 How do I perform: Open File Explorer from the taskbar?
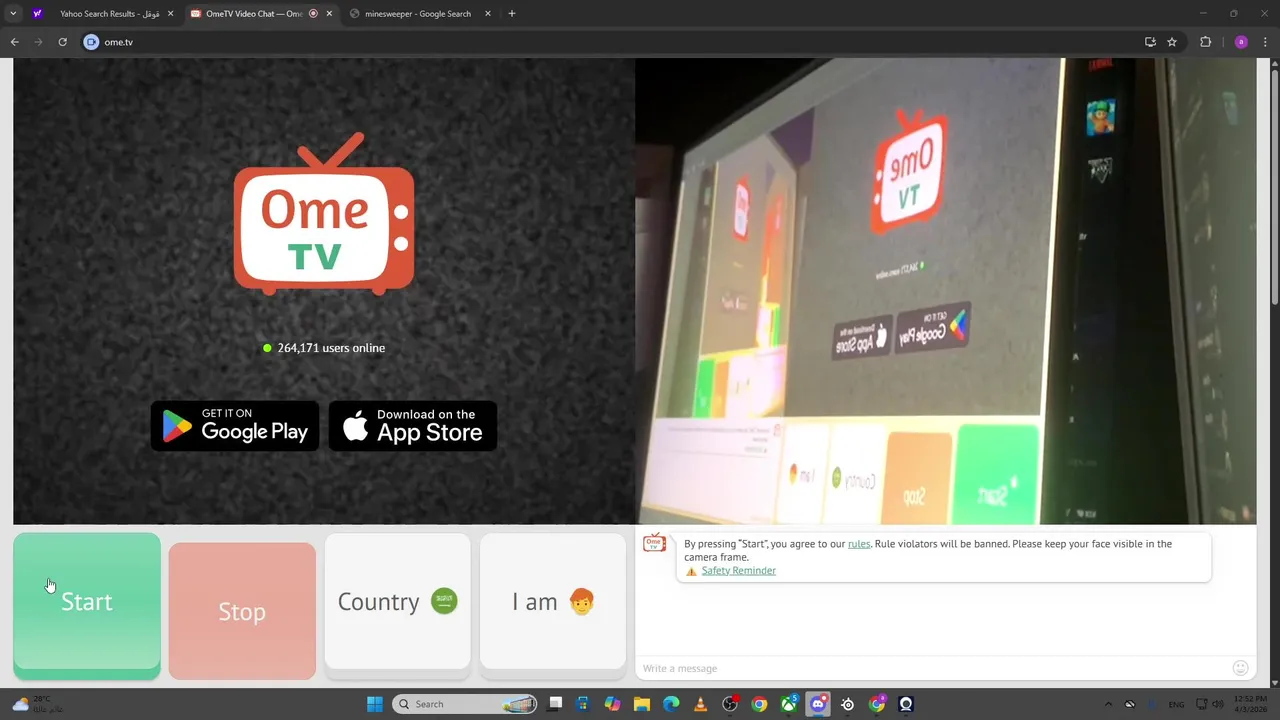(641, 704)
